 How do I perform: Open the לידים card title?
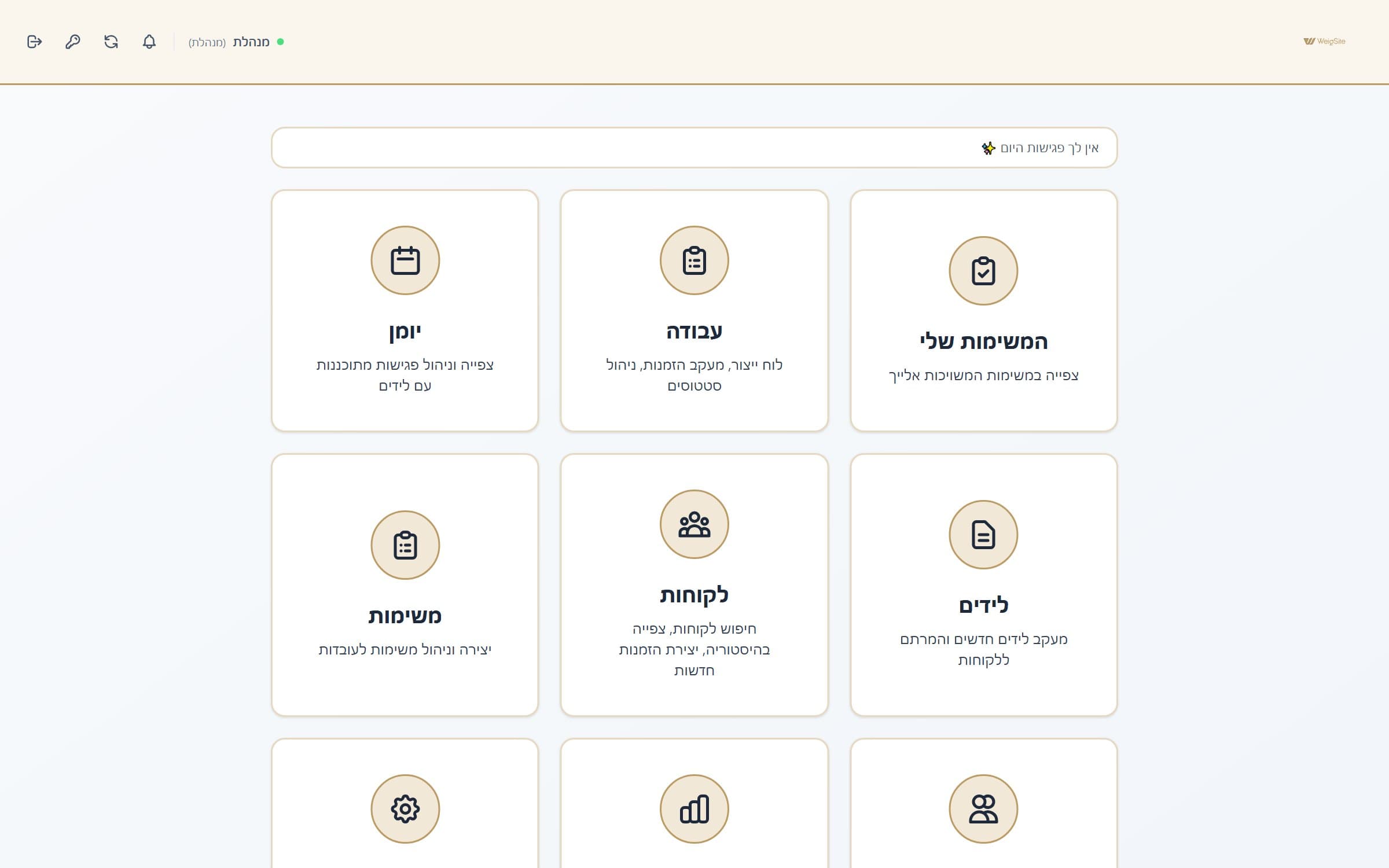[983, 605]
